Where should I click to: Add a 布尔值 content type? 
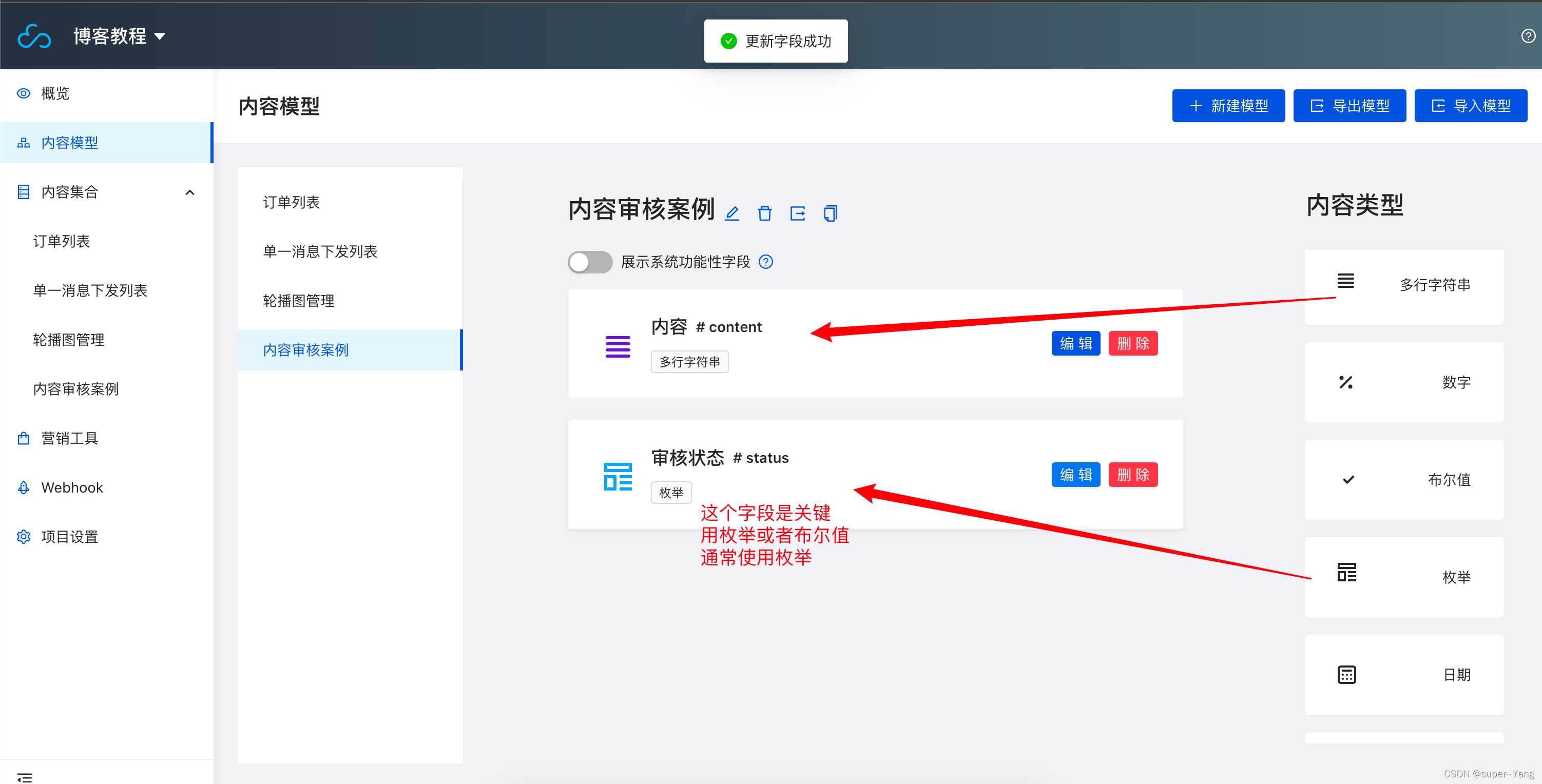point(1404,479)
